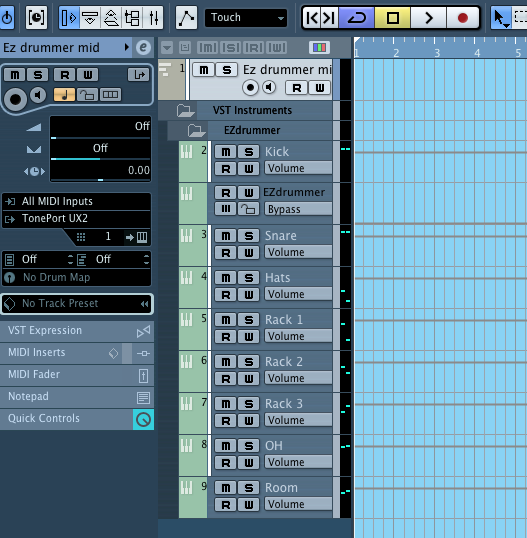The height and width of the screenshot is (538, 527).
Task: Expand the VST Instruments folder
Action: [185, 110]
